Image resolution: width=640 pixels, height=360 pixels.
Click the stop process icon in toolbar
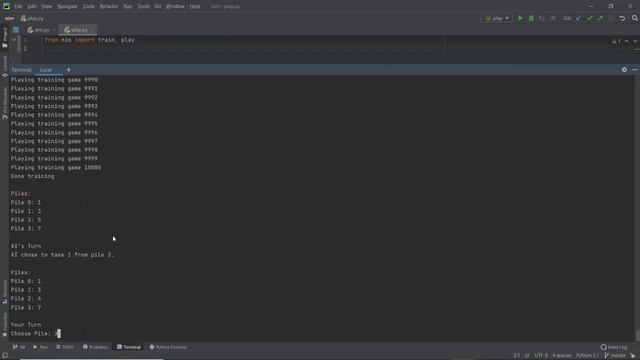[x=553, y=18]
